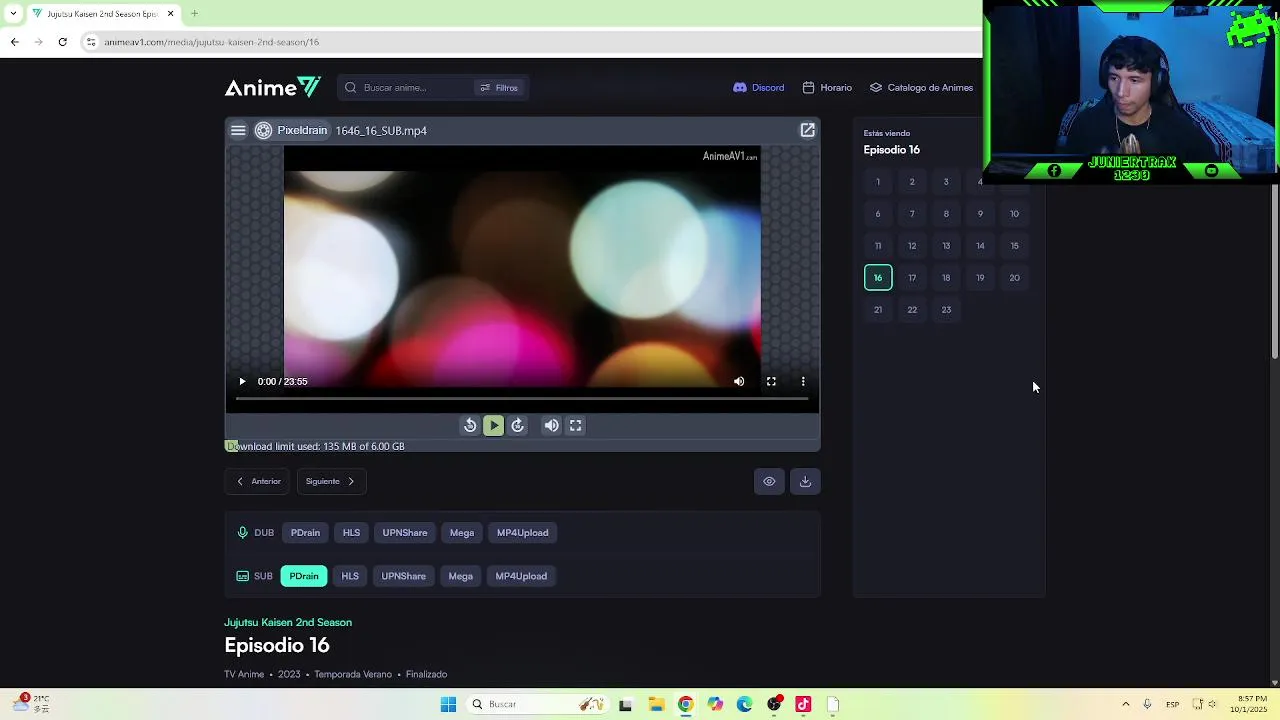Toggle Pixeldrain fullscreen button below the video
This screenshot has height=720, width=1280.
coord(576,425)
